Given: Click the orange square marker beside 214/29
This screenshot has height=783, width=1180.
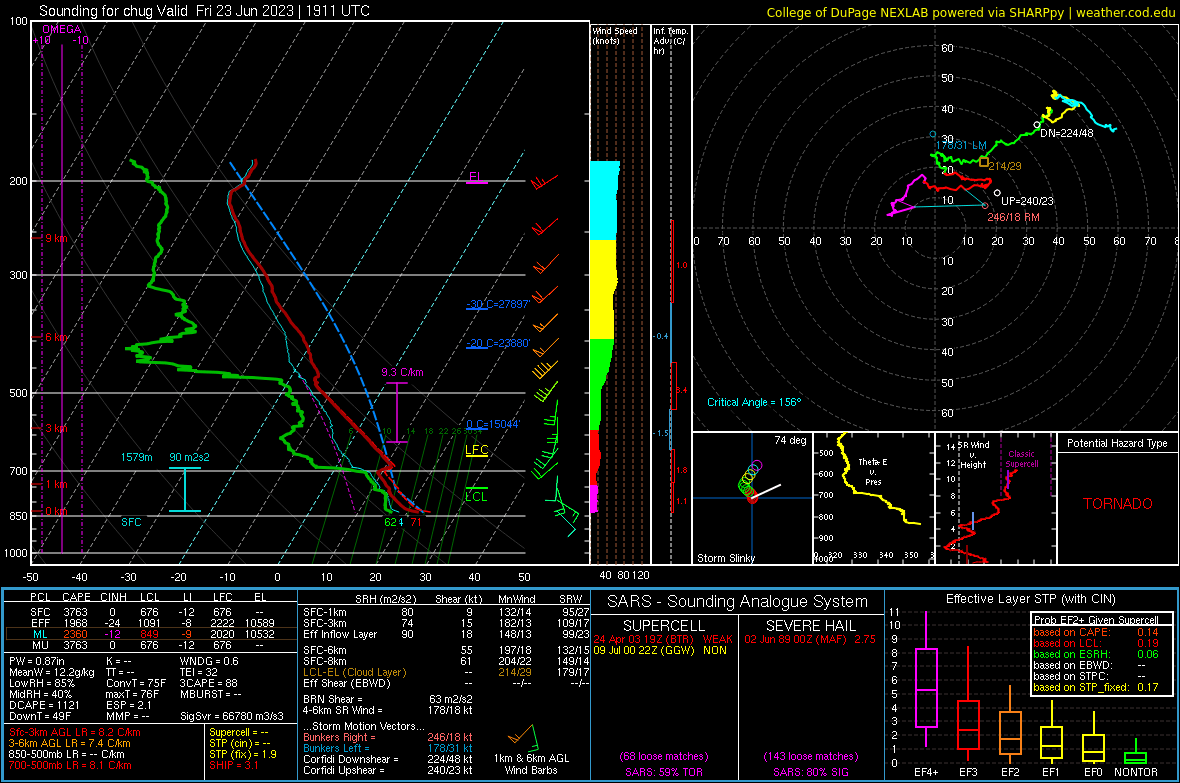Looking at the screenshot, I should coord(984,162).
